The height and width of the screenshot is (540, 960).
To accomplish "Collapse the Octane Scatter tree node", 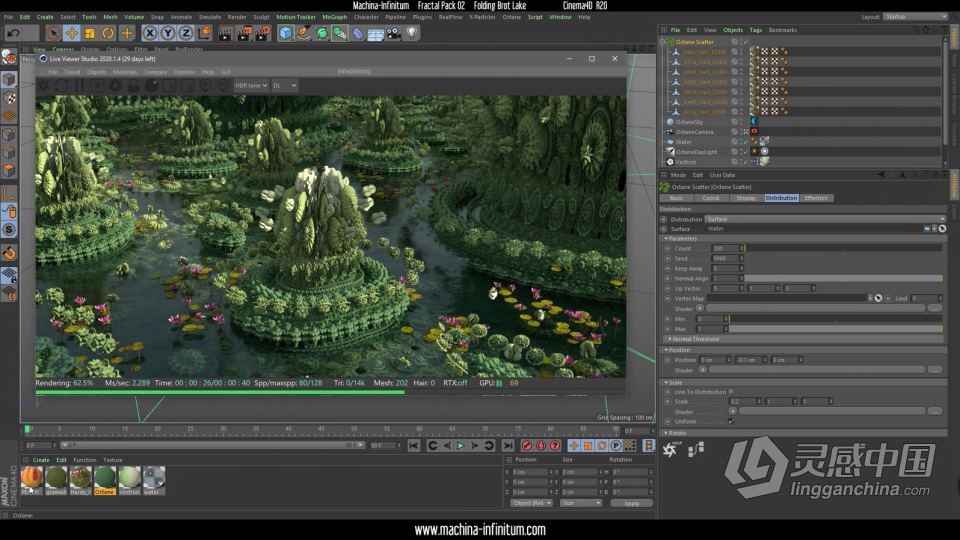I will click(663, 42).
